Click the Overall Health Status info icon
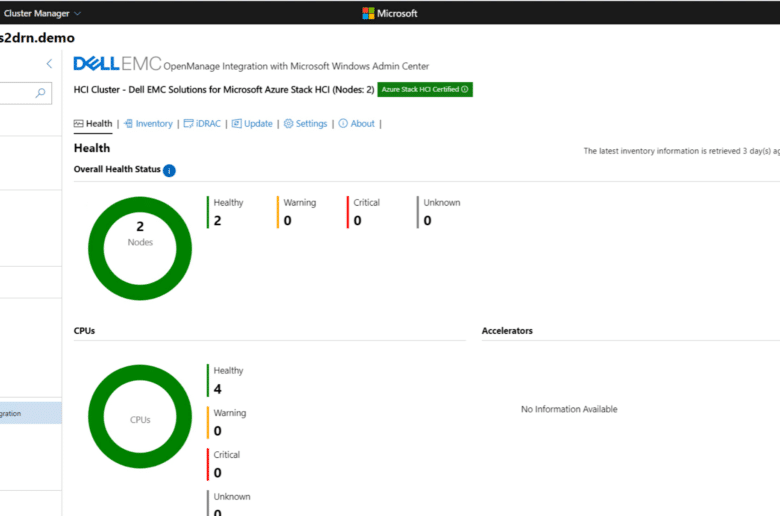 (169, 171)
